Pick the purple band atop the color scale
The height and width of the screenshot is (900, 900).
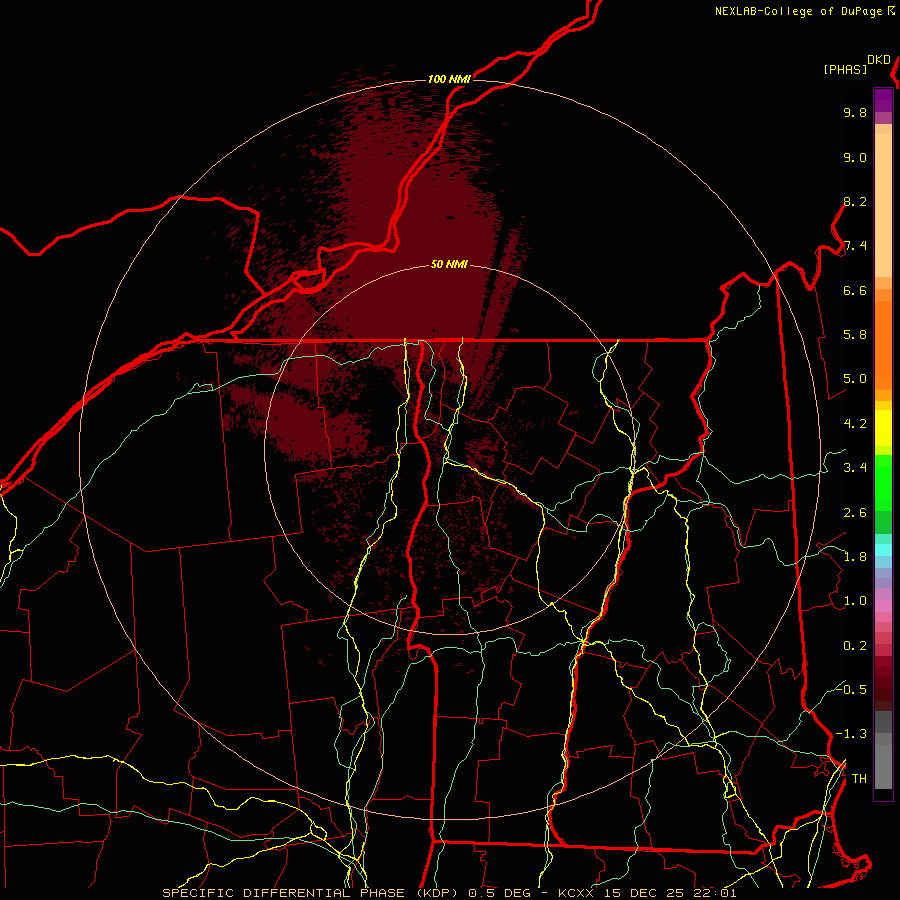coord(883,100)
